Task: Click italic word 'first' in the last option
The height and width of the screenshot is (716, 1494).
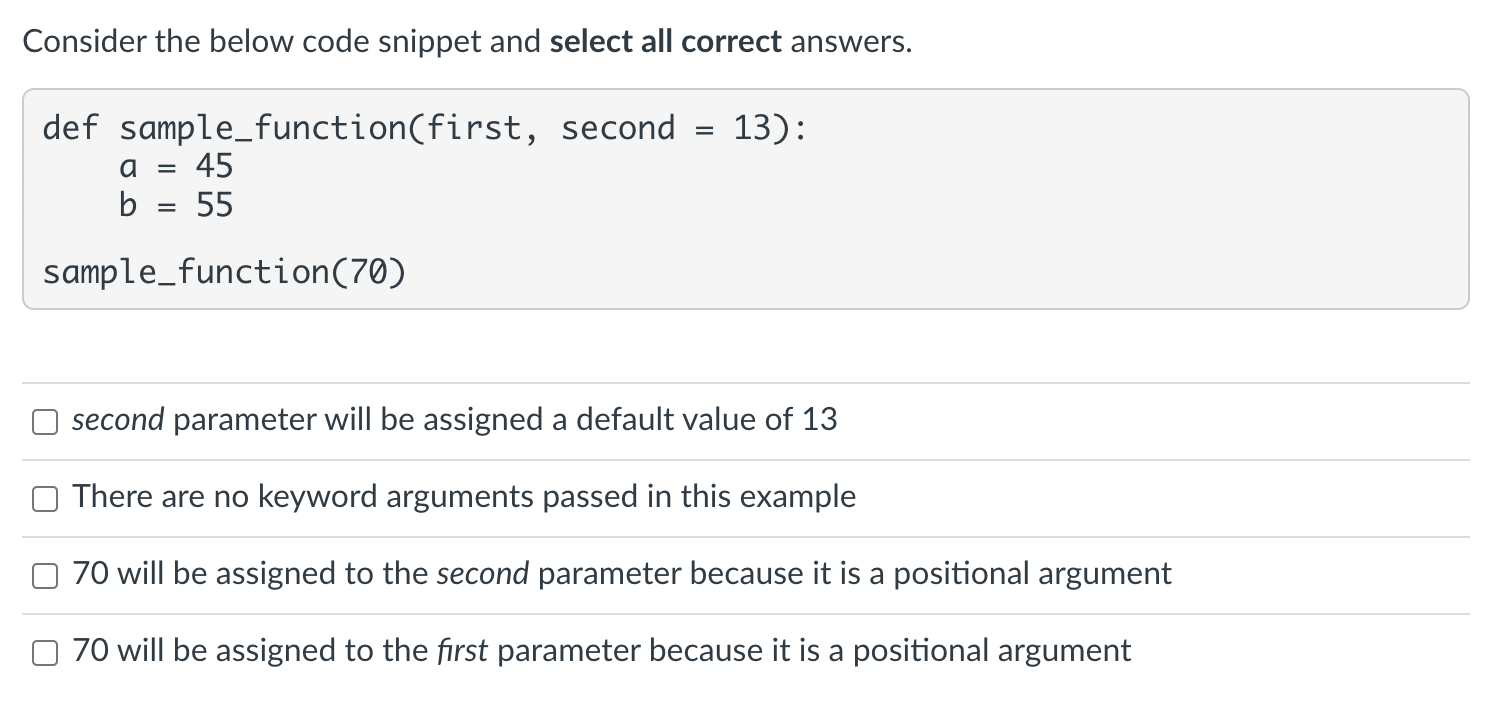Action: [463, 650]
